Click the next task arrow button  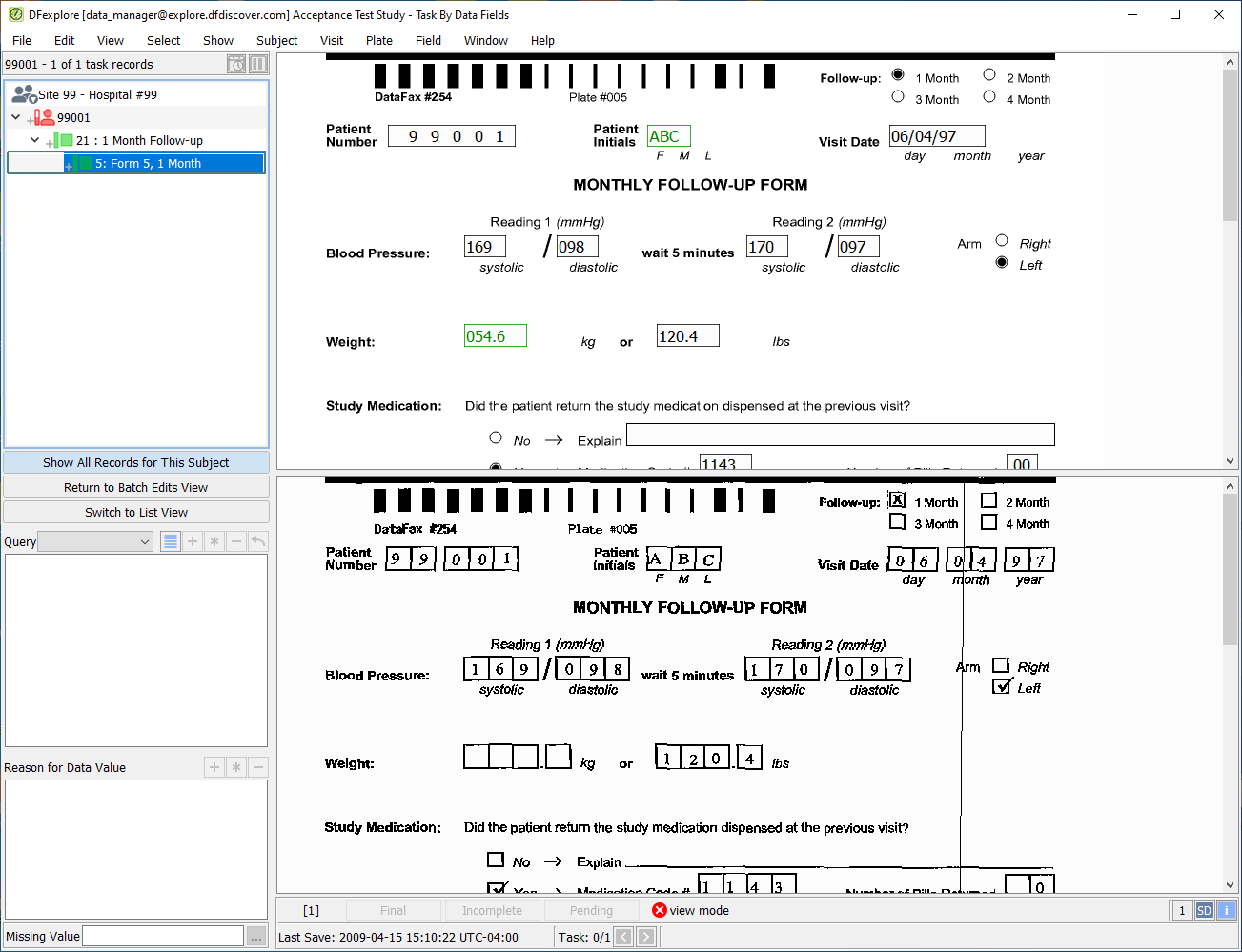coord(646,937)
